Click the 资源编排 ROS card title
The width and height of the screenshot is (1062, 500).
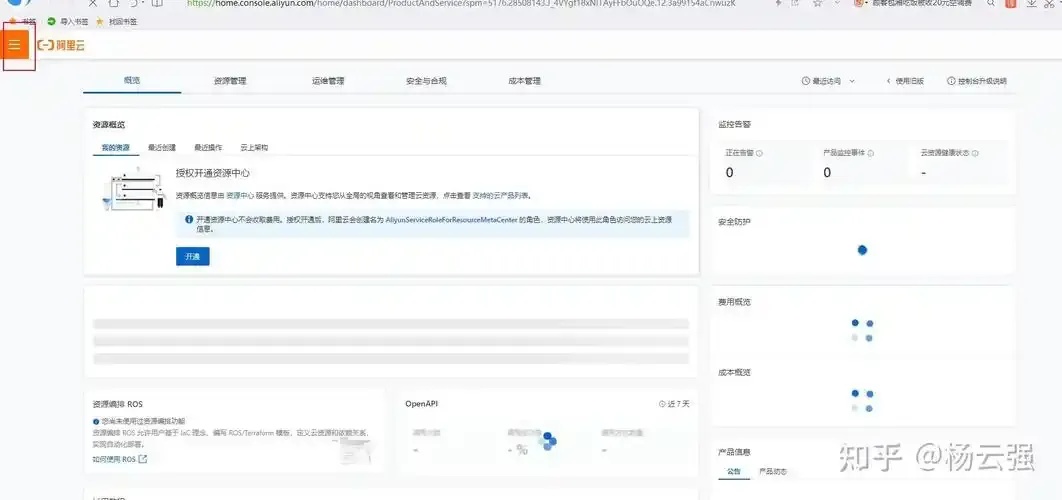coord(118,404)
